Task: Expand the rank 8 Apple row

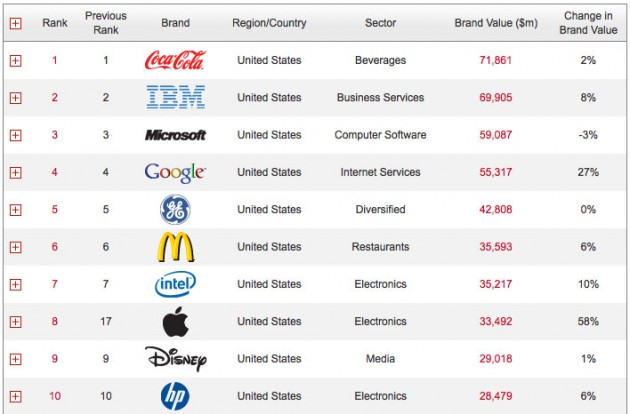Action: (15, 322)
